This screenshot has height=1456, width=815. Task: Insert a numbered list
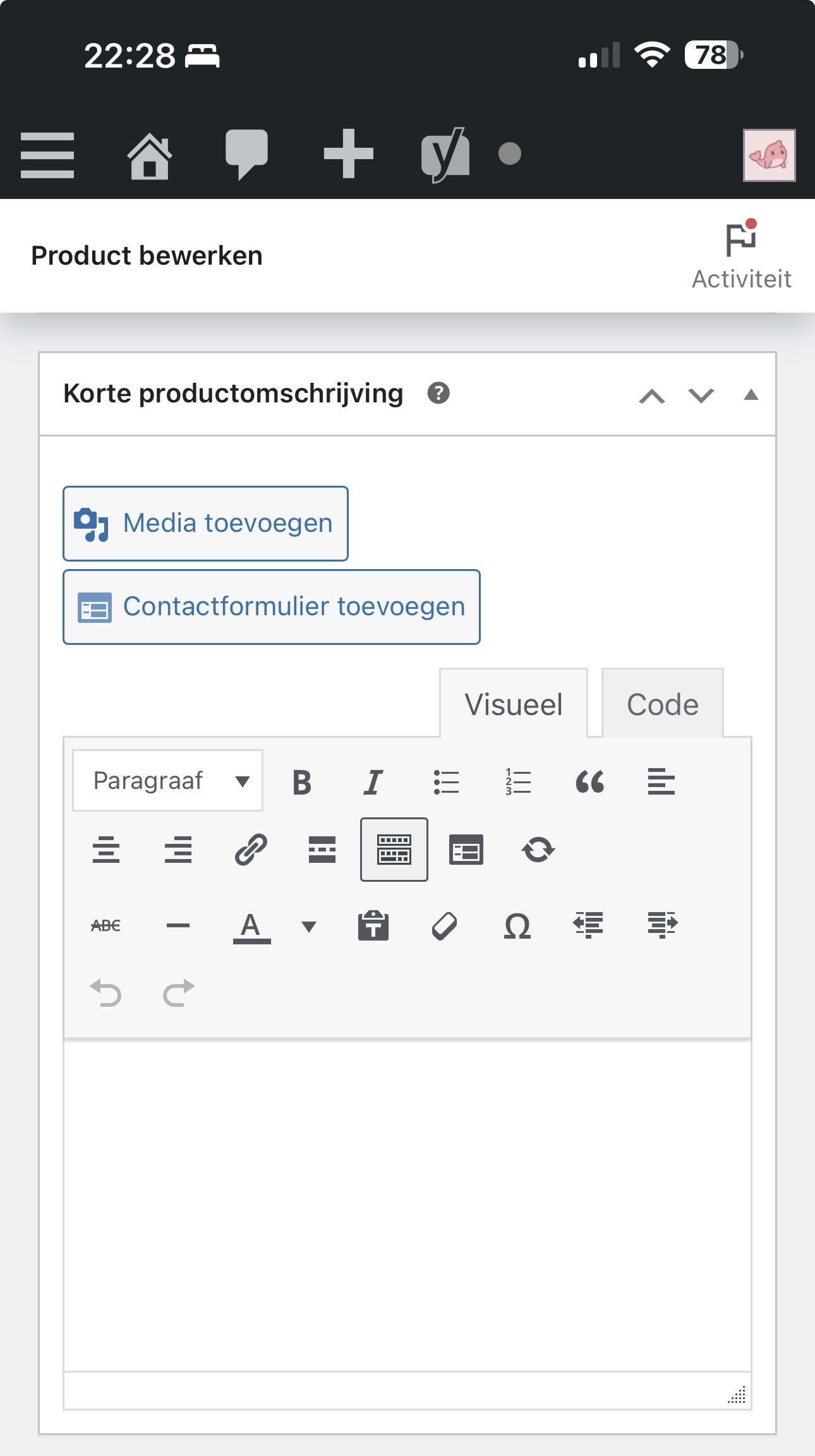point(518,782)
